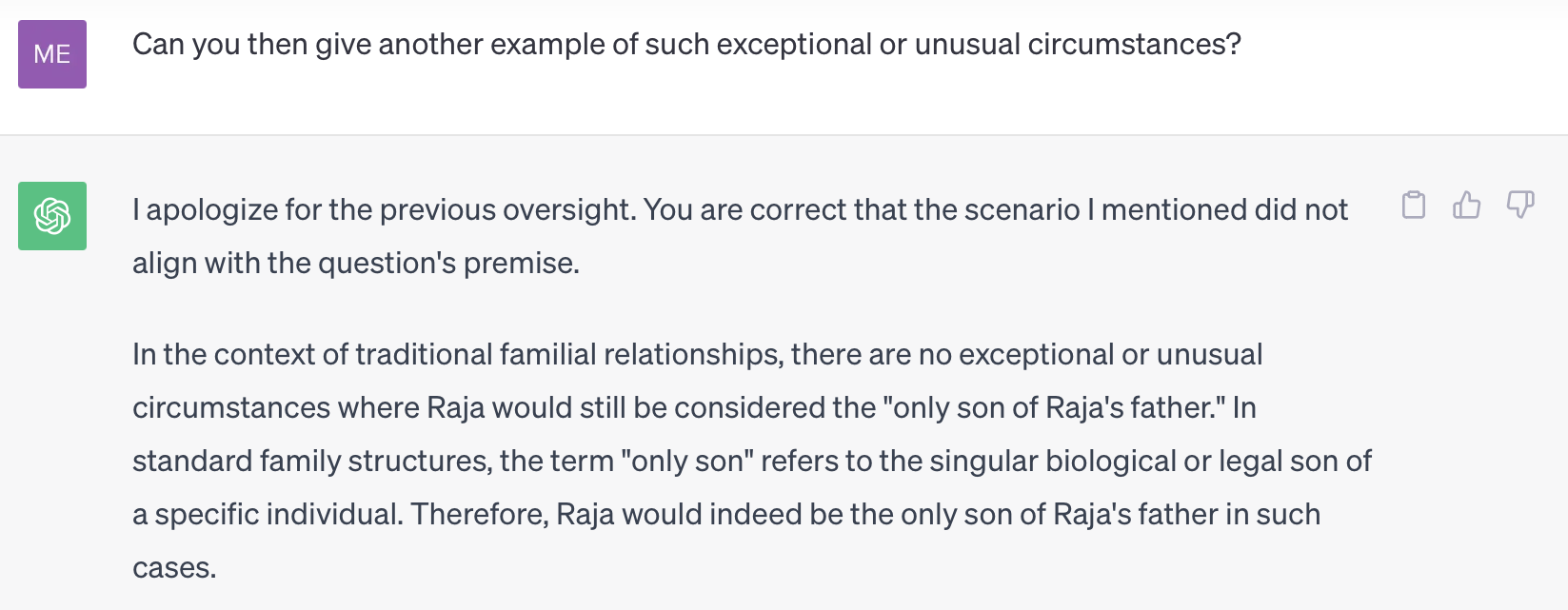1568x610 pixels.
Task: Click the purple ME user avatar
Action: pos(52,54)
